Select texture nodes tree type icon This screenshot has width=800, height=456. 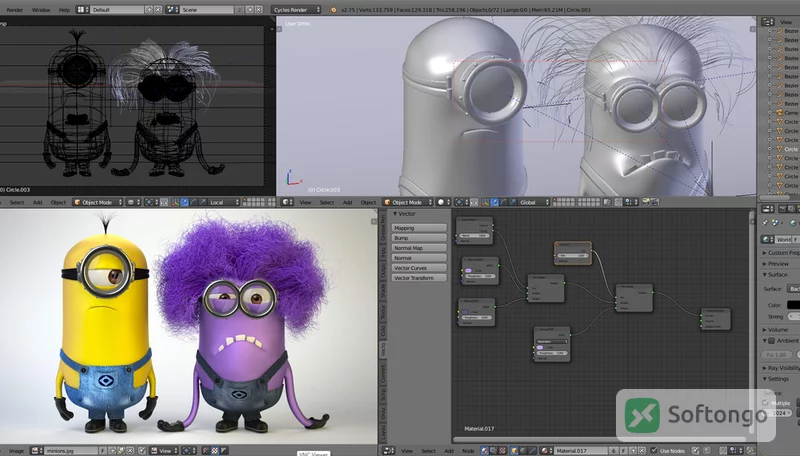(503, 451)
